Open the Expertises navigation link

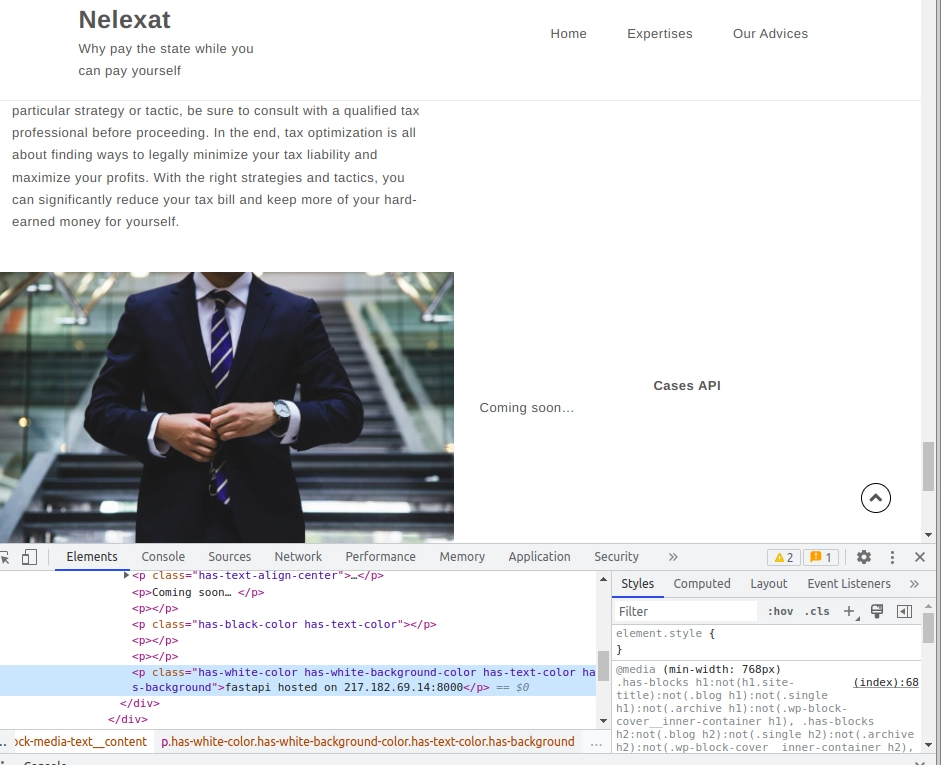pos(660,33)
